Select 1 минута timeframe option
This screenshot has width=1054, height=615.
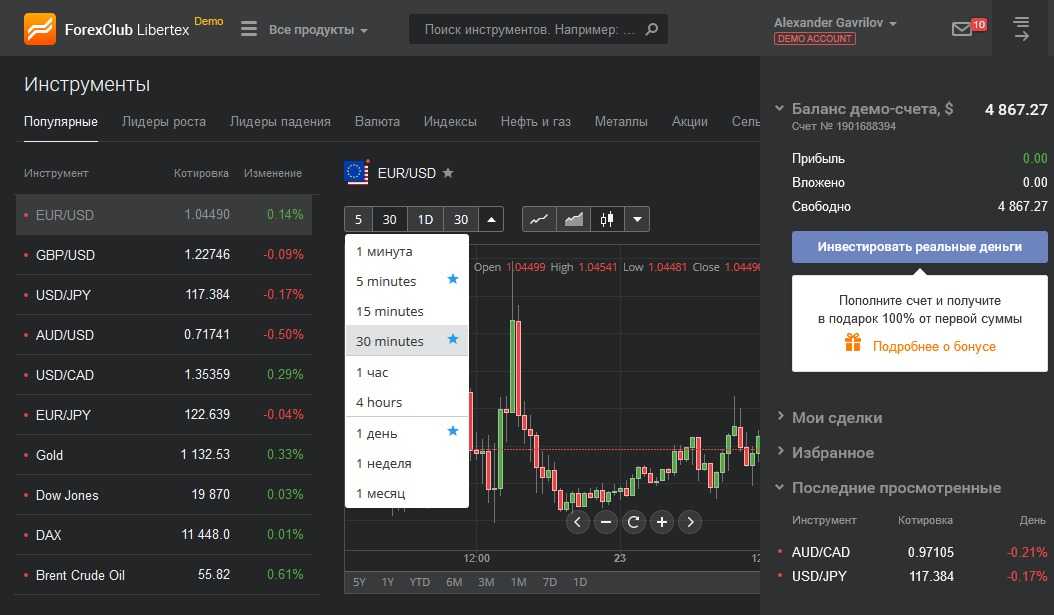[x=407, y=251]
